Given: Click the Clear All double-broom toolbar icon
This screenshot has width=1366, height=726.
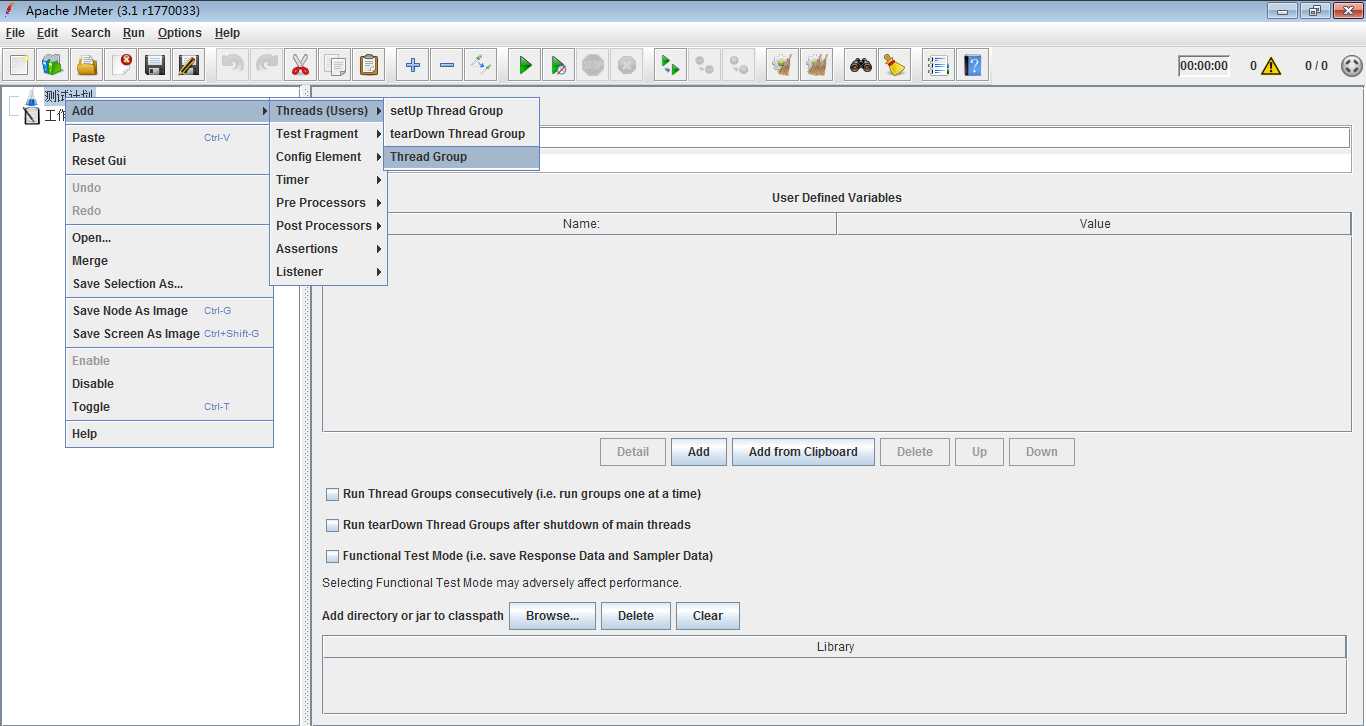Looking at the screenshot, I should [816, 65].
